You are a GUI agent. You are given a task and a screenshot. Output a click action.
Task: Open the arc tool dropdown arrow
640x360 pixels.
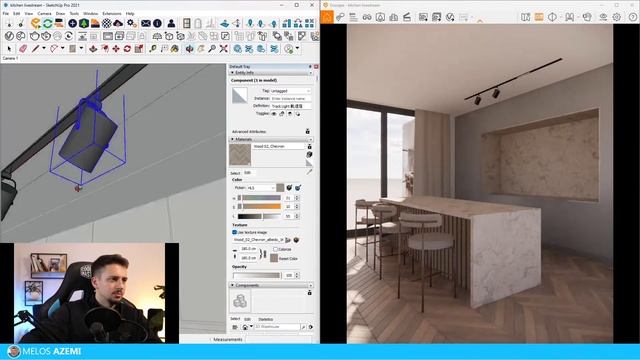pos(62,49)
